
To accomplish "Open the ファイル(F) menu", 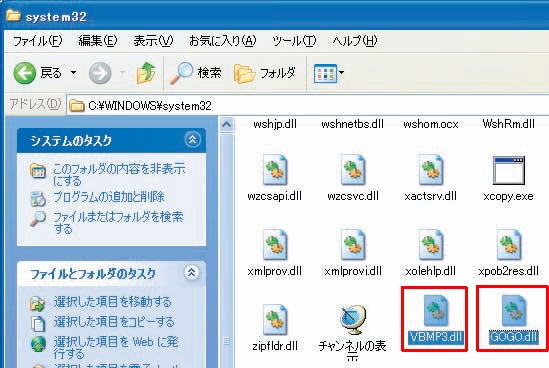I will [37, 41].
